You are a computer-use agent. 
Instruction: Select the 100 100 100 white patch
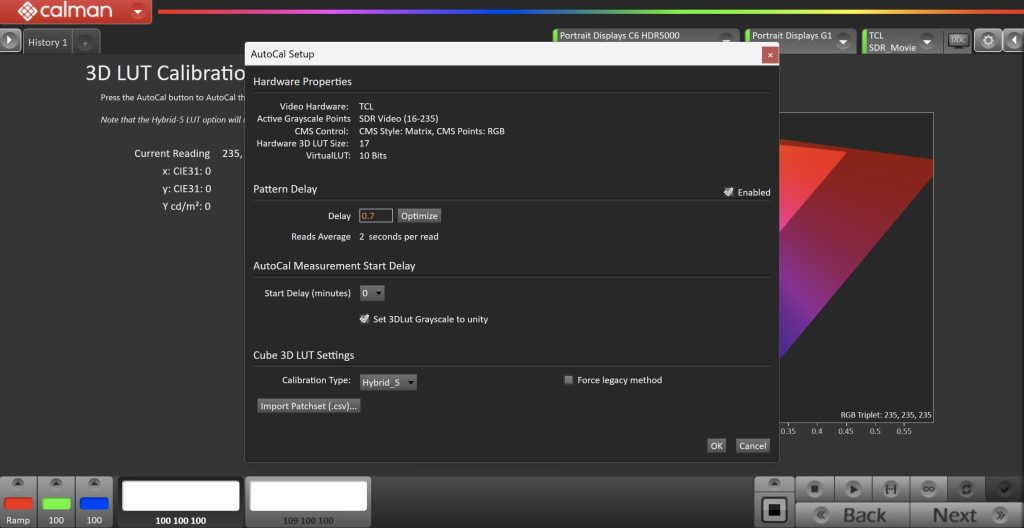181,496
